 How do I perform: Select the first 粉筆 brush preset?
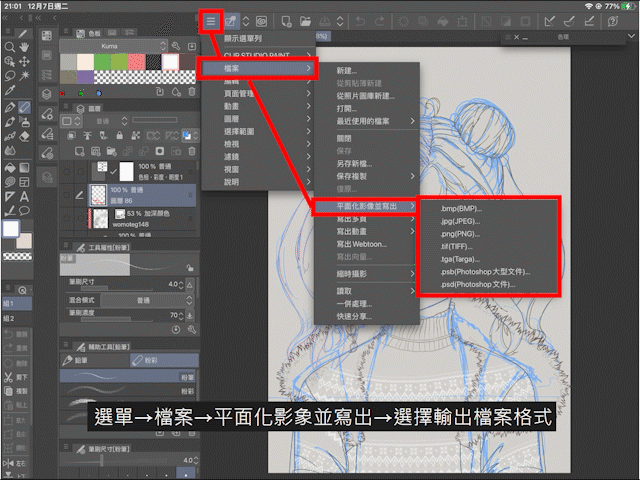pos(128,376)
